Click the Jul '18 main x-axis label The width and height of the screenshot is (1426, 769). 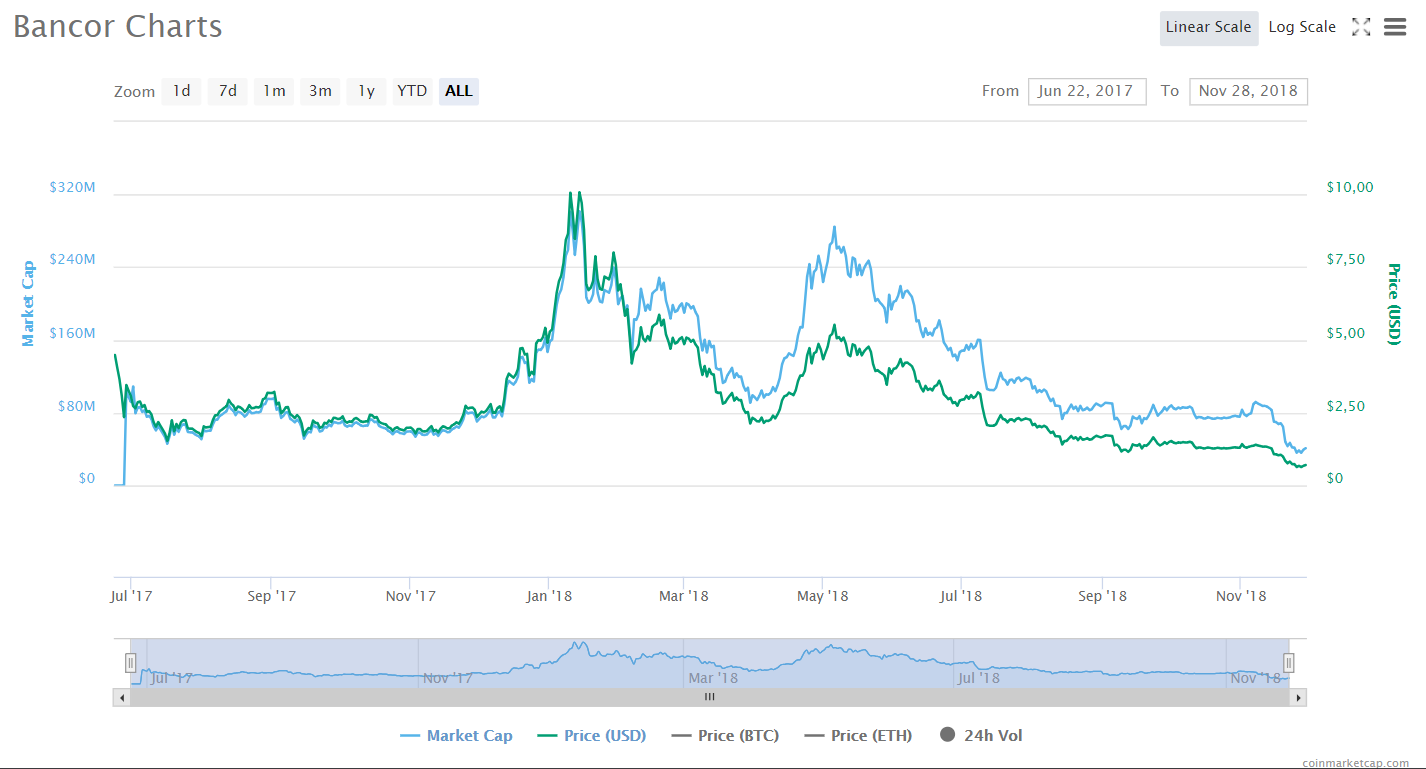tap(961, 596)
